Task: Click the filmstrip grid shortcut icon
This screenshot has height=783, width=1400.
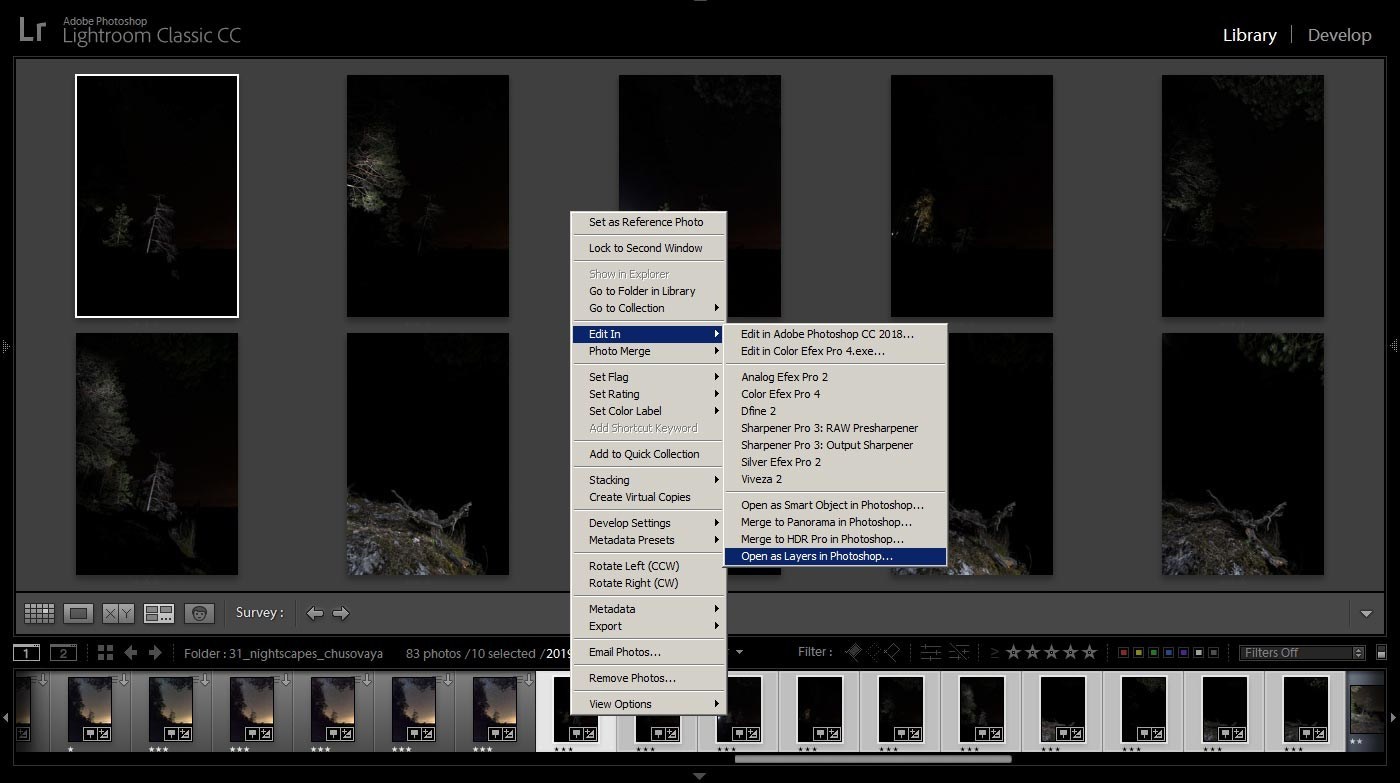Action: click(x=105, y=653)
